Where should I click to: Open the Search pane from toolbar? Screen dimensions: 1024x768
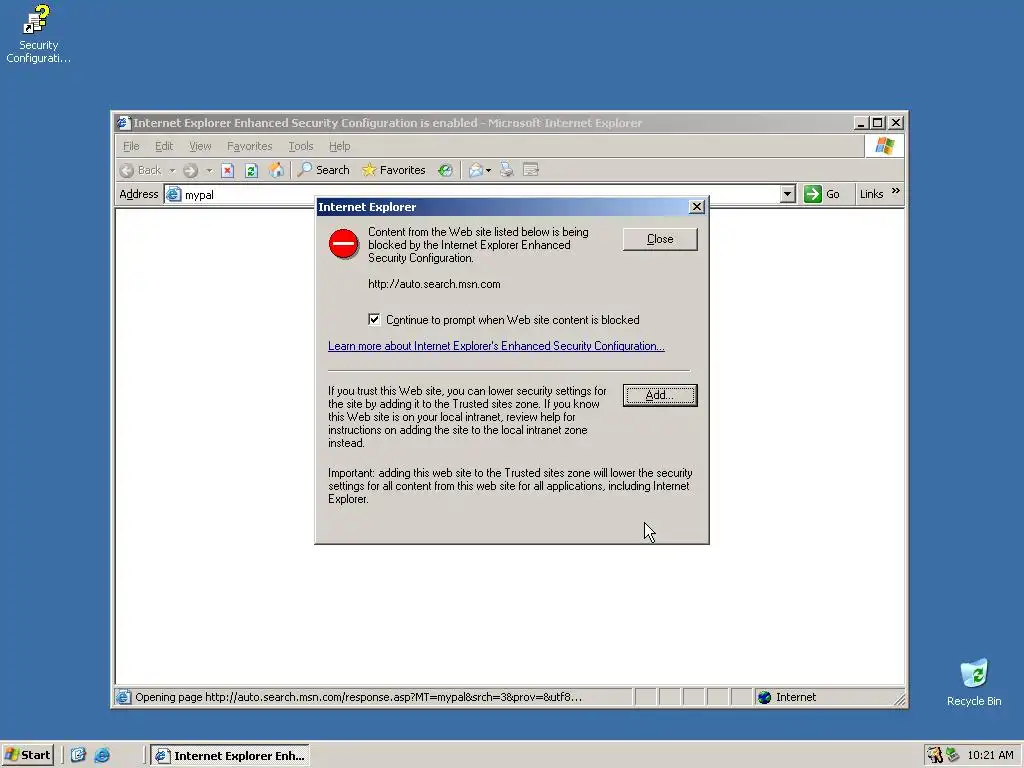click(x=323, y=170)
